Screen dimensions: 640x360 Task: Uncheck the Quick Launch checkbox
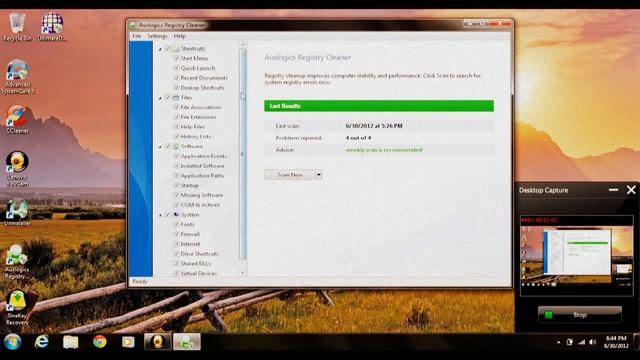coord(177,68)
